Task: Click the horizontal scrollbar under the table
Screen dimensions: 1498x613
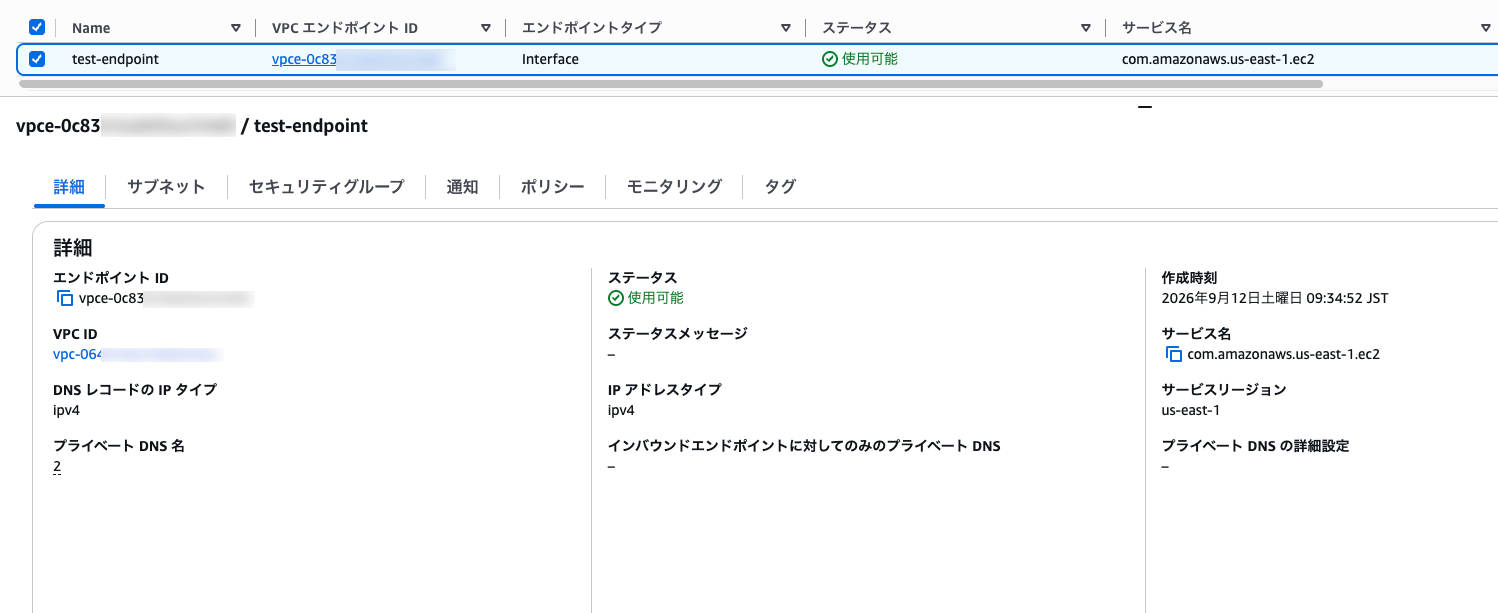Action: pos(670,84)
